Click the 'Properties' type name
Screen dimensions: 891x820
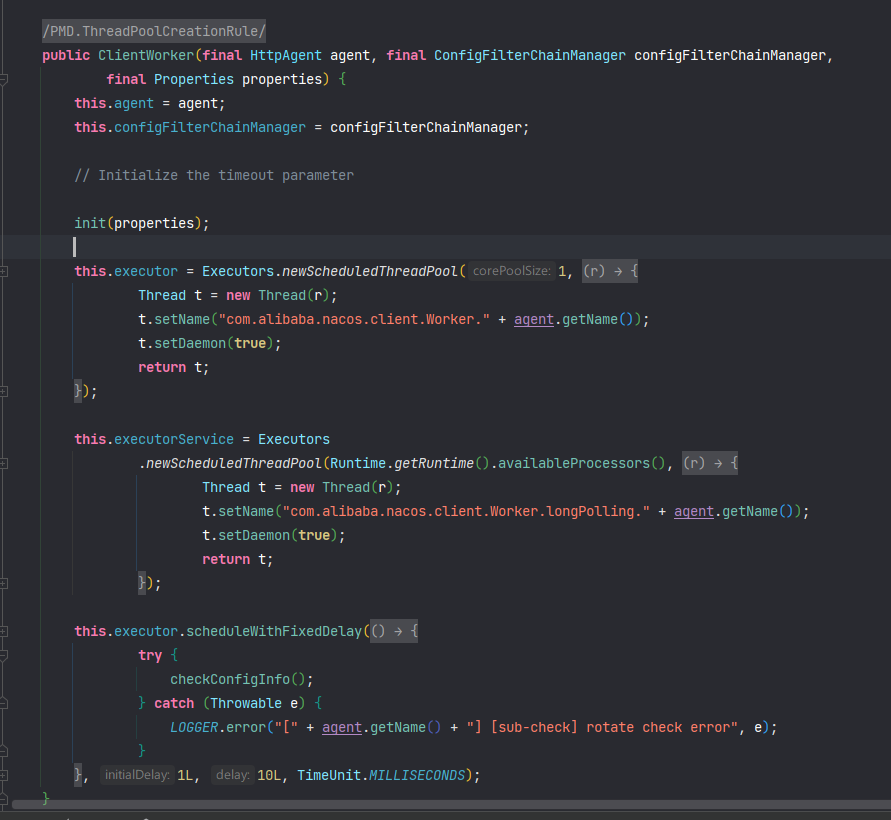point(194,79)
